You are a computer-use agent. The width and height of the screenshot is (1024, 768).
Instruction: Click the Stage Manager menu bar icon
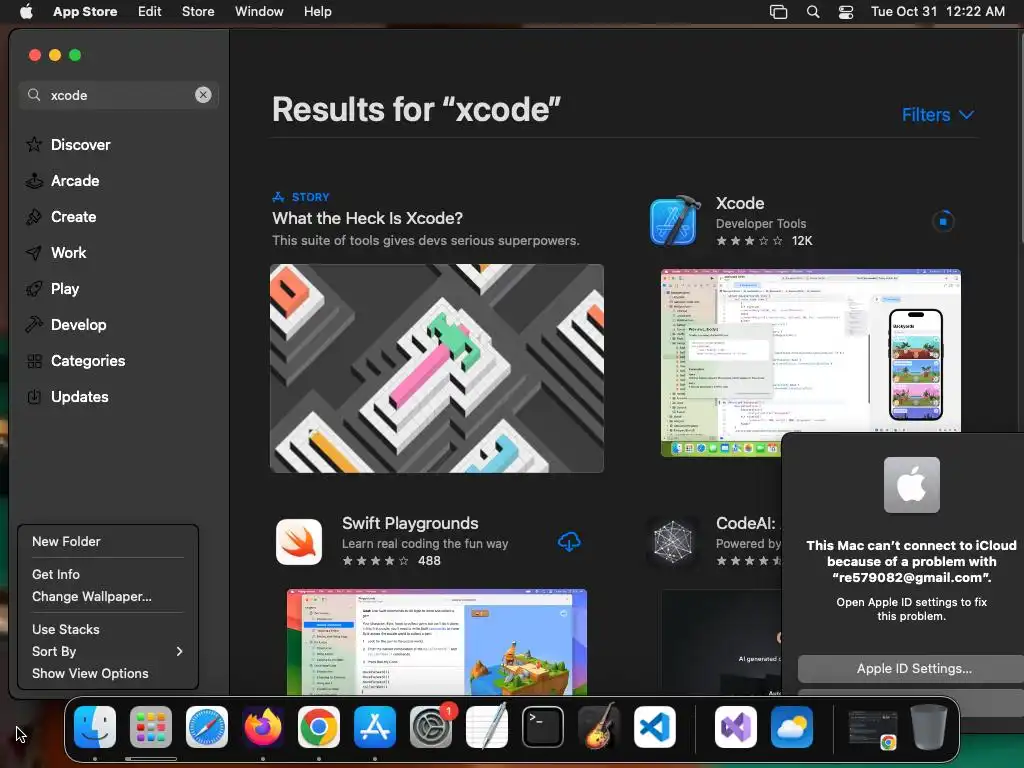(x=778, y=12)
